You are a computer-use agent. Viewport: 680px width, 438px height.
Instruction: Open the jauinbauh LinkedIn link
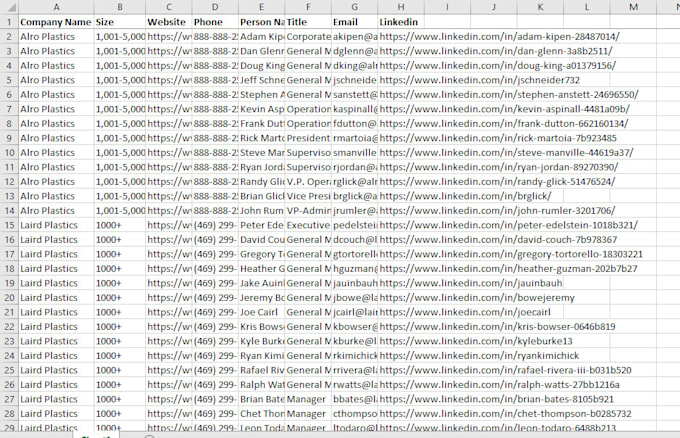tap(471, 283)
